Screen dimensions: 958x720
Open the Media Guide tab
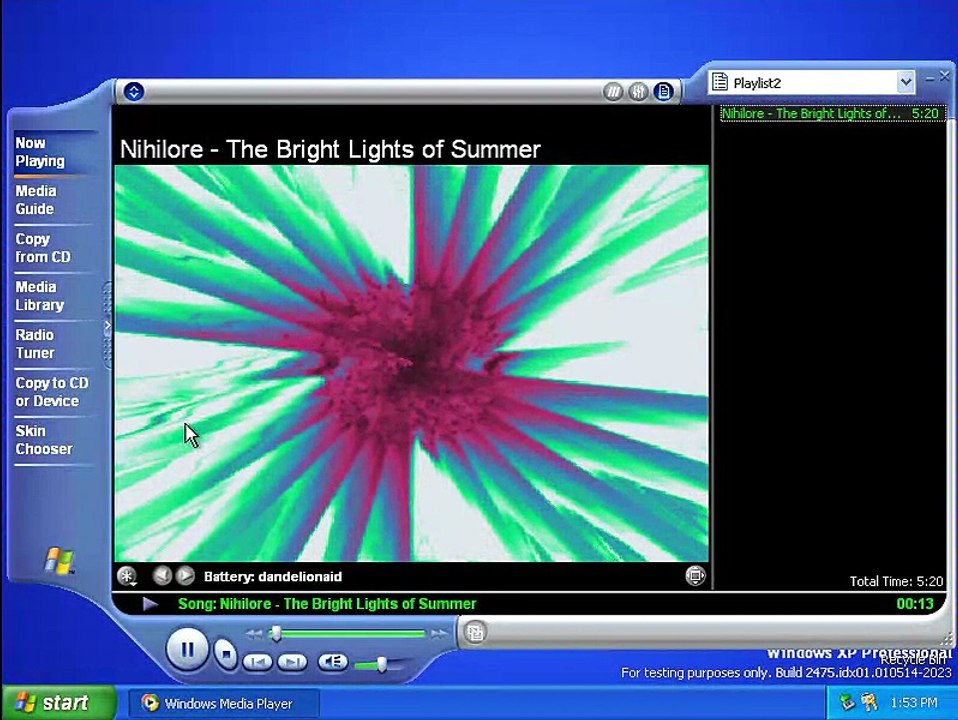pos(35,200)
